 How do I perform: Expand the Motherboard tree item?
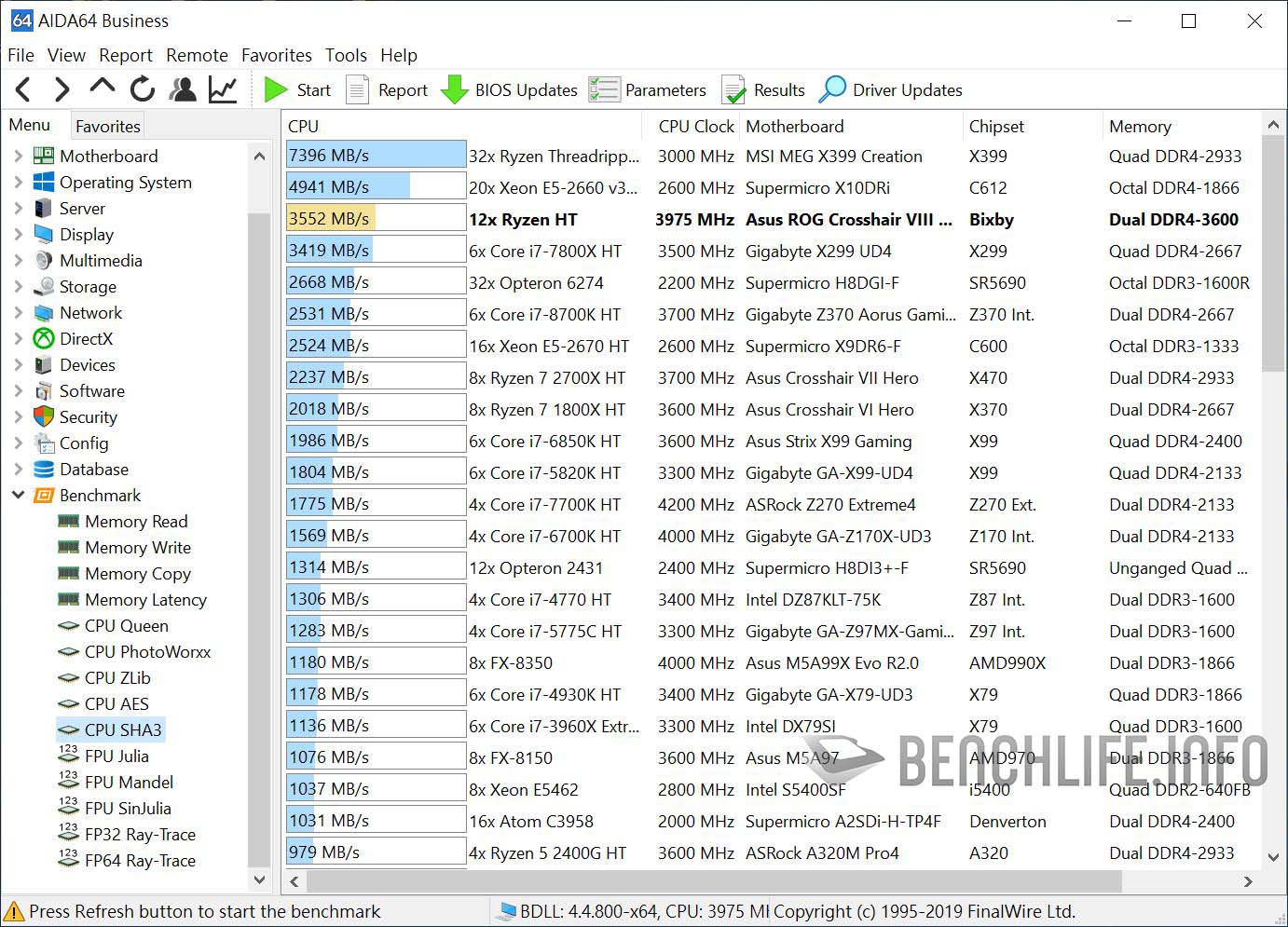point(19,156)
